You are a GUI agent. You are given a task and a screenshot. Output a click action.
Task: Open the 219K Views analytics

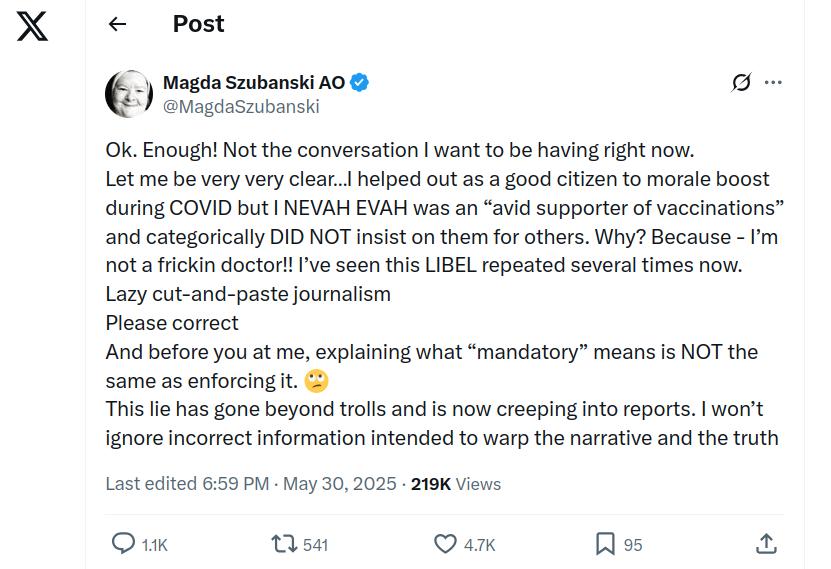(456, 484)
